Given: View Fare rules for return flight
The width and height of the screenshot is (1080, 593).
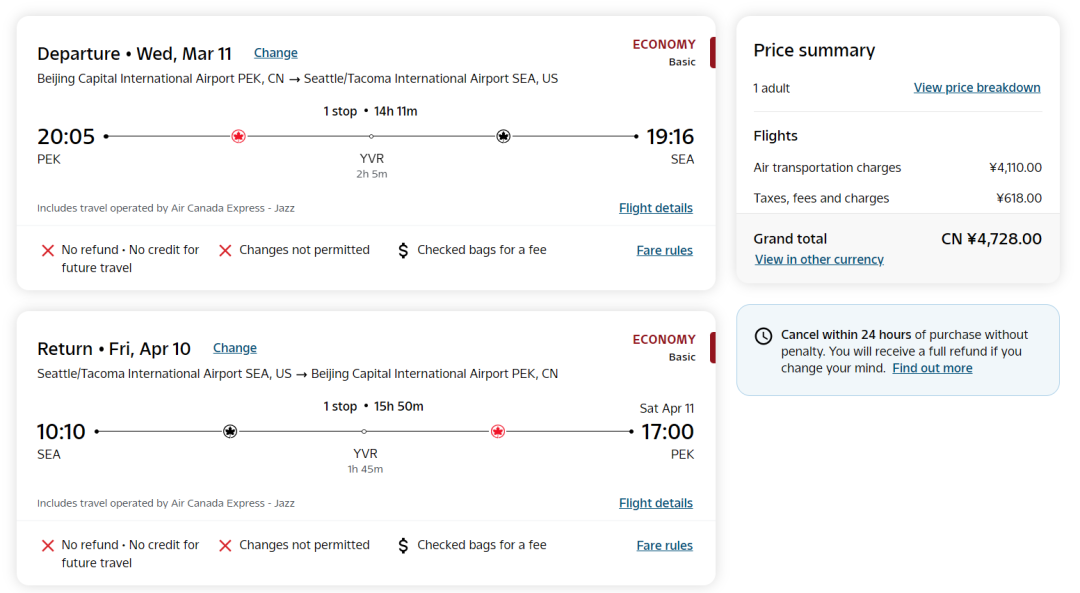Looking at the screenshot, I should [x=664, y=545].
